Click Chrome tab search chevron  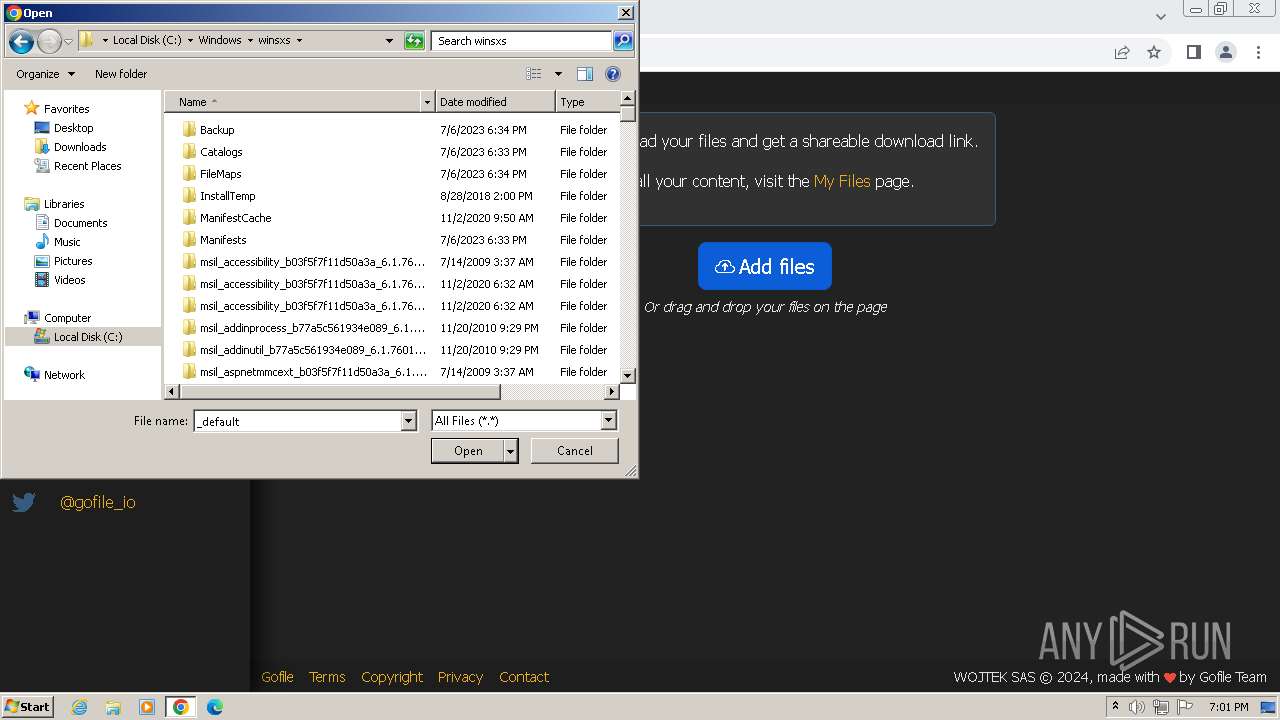[1161, 16]
